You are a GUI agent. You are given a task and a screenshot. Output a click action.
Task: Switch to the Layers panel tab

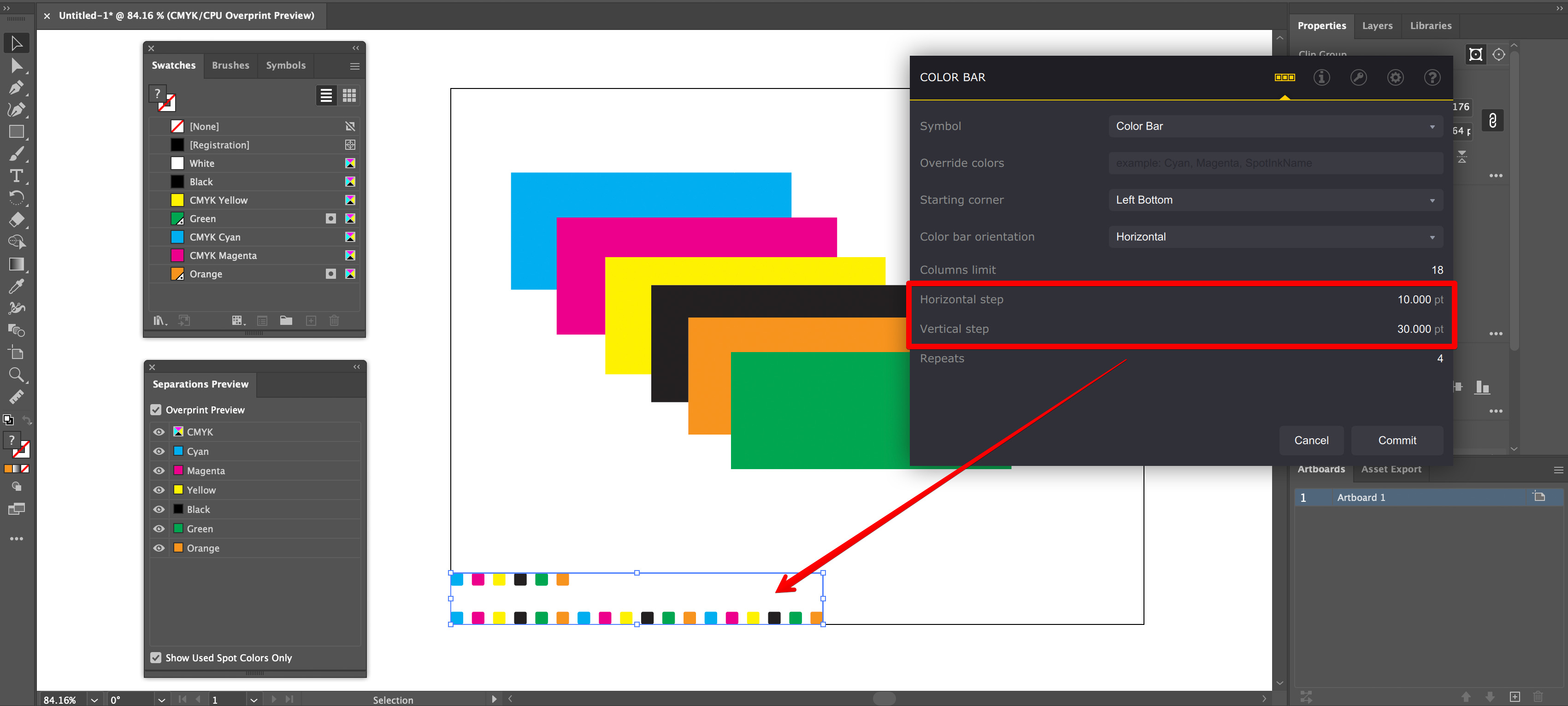point(1377,25)
